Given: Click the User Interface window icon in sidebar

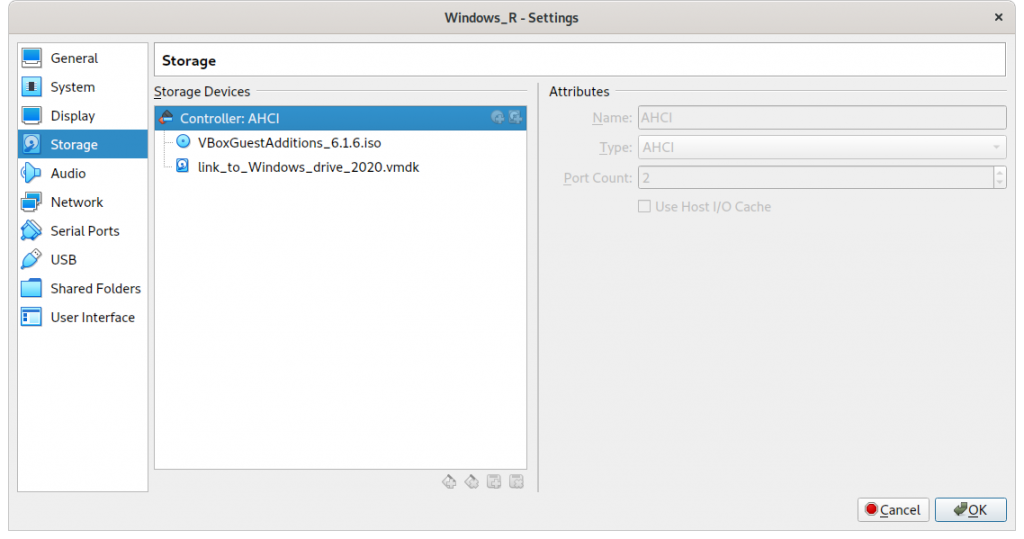Looking at the screenshot, I should click(31, 317).
